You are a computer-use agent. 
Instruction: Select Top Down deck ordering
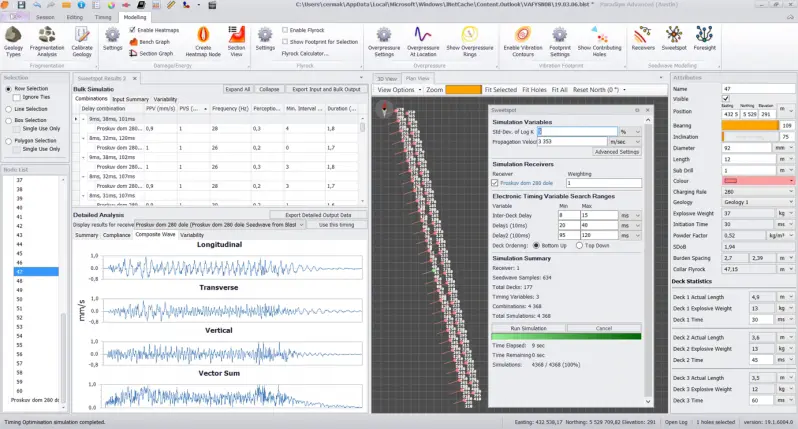(x=579, y=244)
